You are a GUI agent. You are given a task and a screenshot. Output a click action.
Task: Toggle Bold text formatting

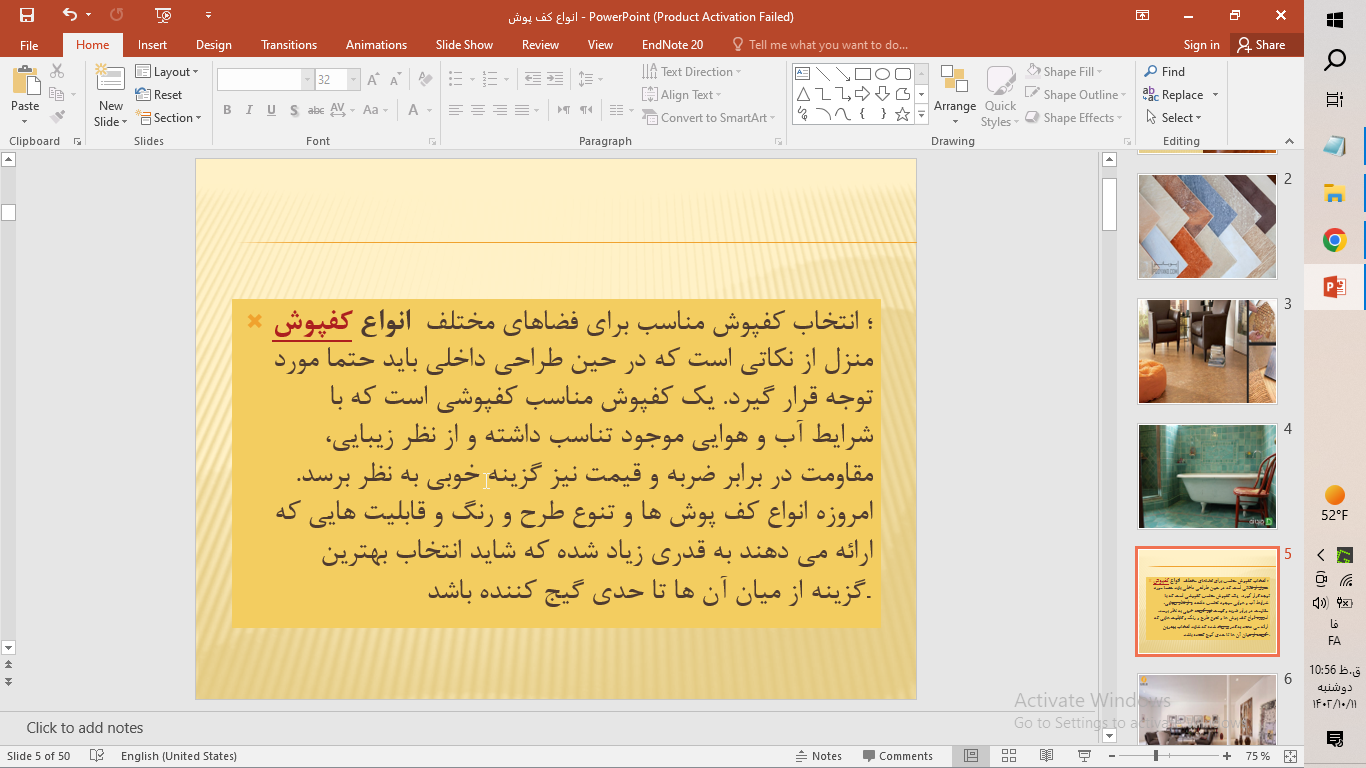(227, 110)
